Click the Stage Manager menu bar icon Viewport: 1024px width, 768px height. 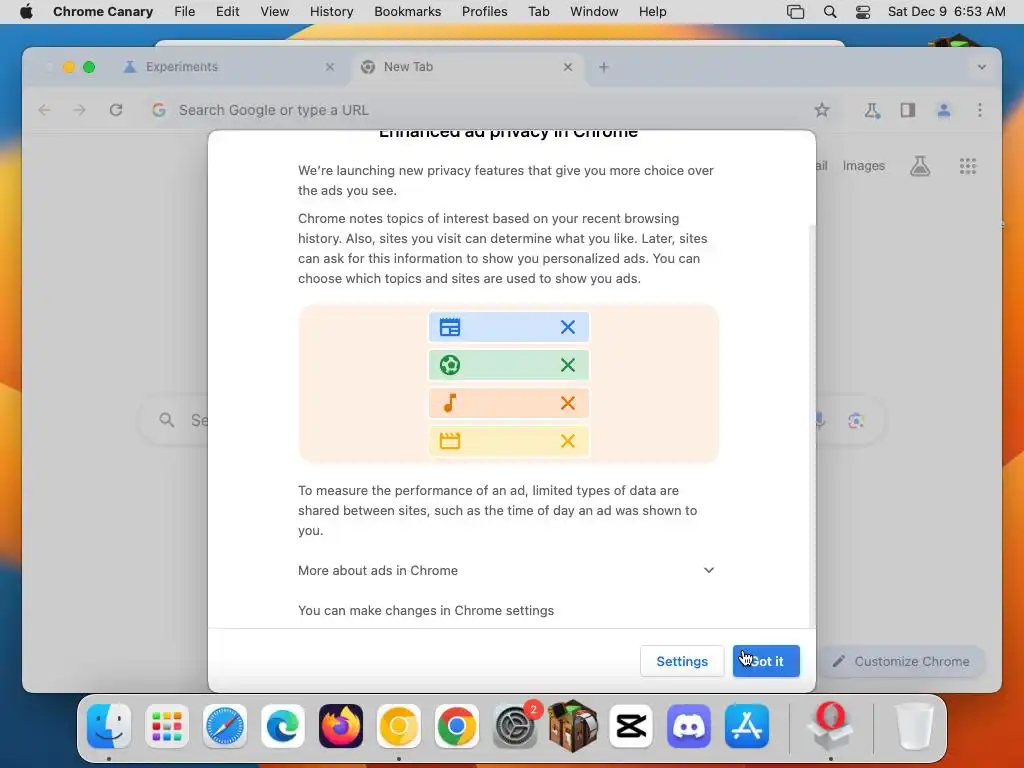(x=795, y=12)
